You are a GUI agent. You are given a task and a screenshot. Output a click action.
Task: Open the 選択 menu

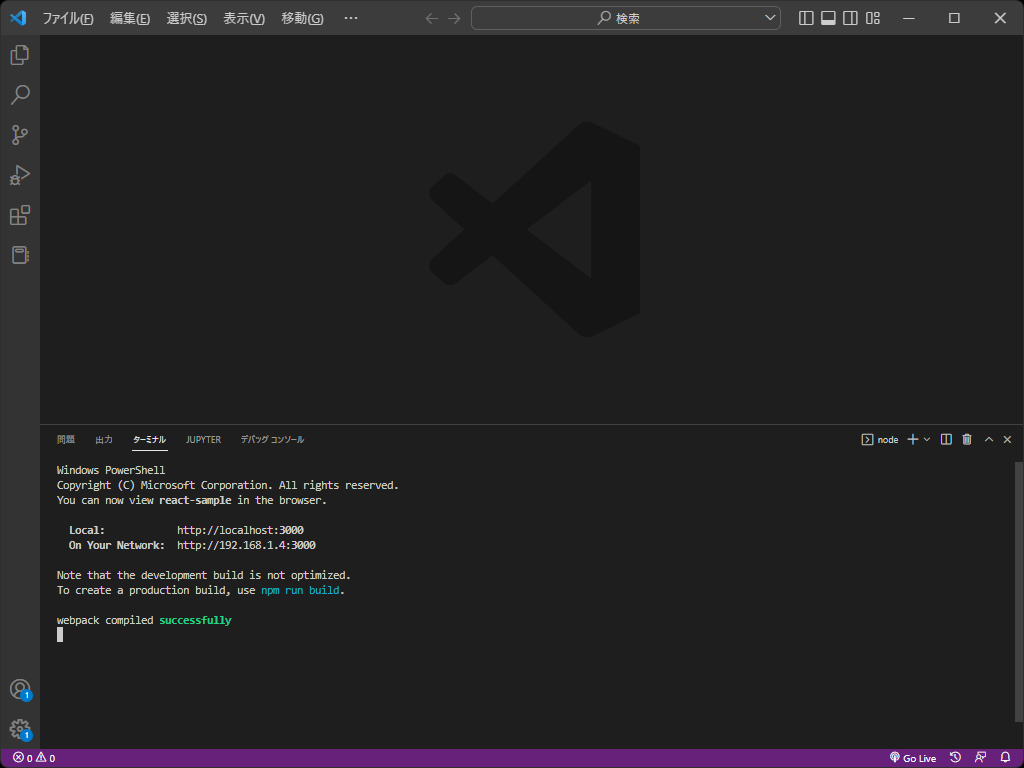pos(187,18)
